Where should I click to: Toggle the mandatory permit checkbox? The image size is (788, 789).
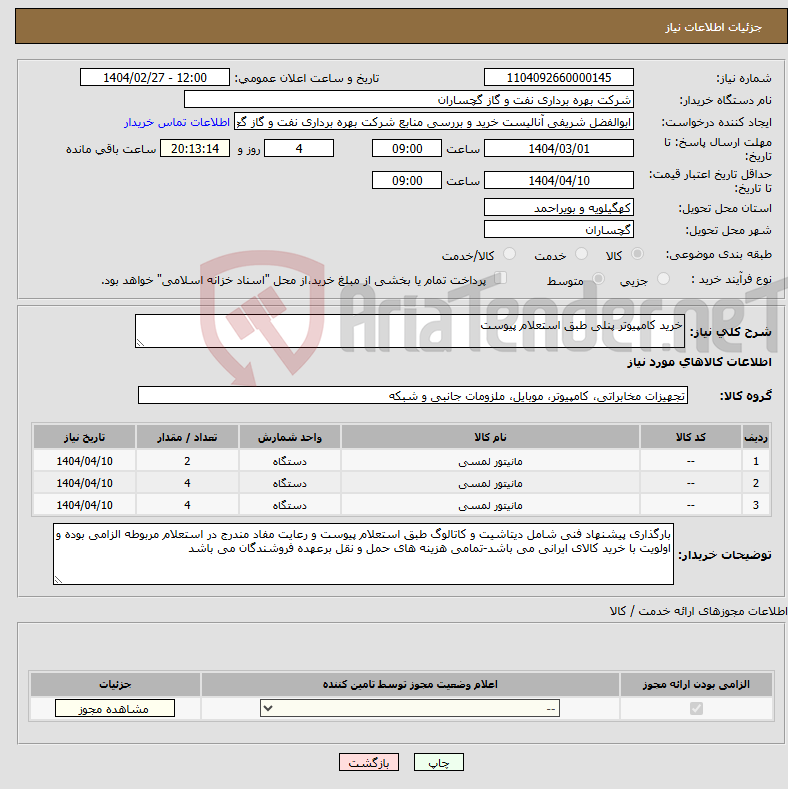coord(696,708)
